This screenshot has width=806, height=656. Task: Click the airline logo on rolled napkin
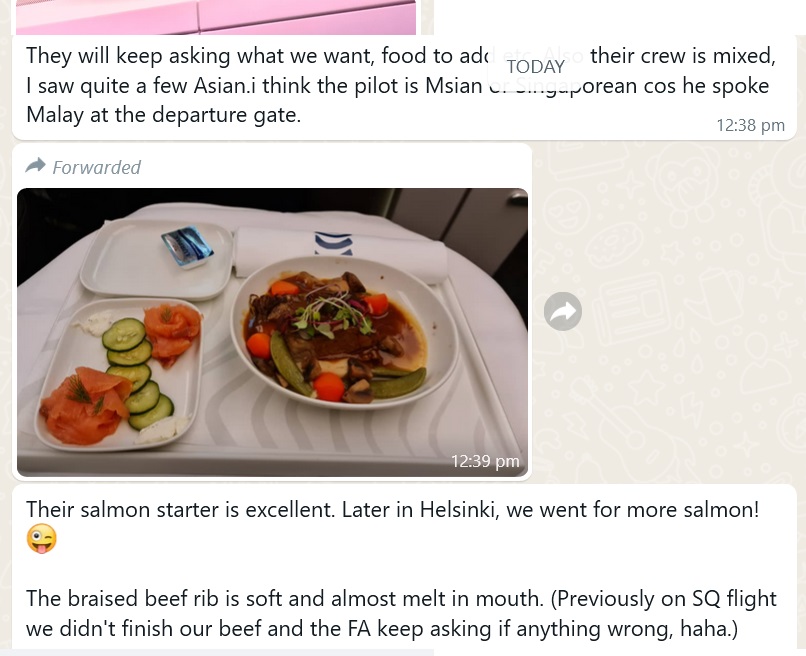[x=334, y=243]
